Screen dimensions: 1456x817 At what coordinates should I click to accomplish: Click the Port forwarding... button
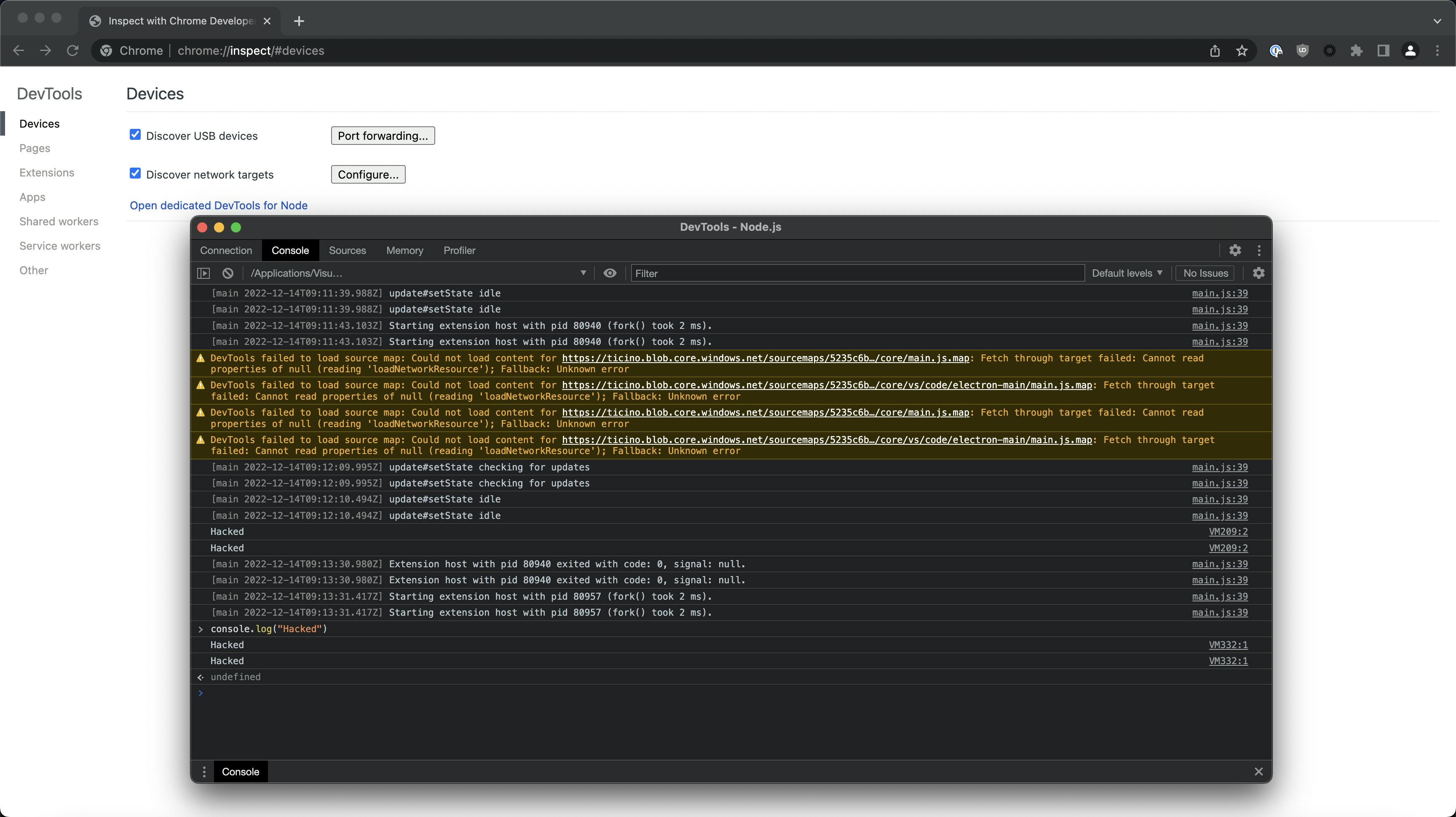(x=383, y=136)
